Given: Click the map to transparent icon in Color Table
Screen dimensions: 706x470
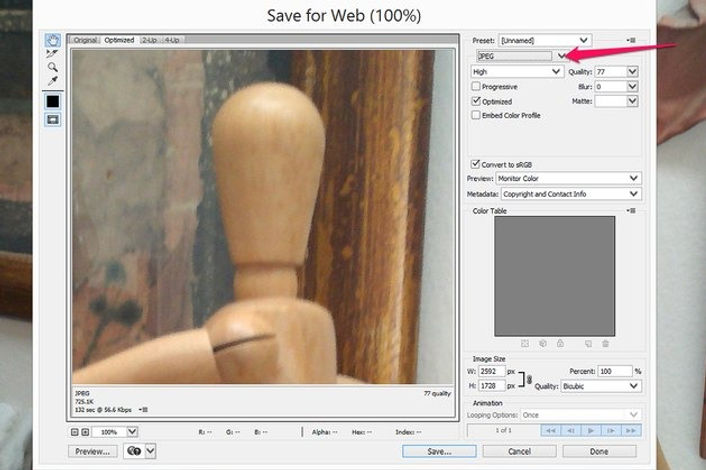Looking at the screenshot, I should point(525,343).
